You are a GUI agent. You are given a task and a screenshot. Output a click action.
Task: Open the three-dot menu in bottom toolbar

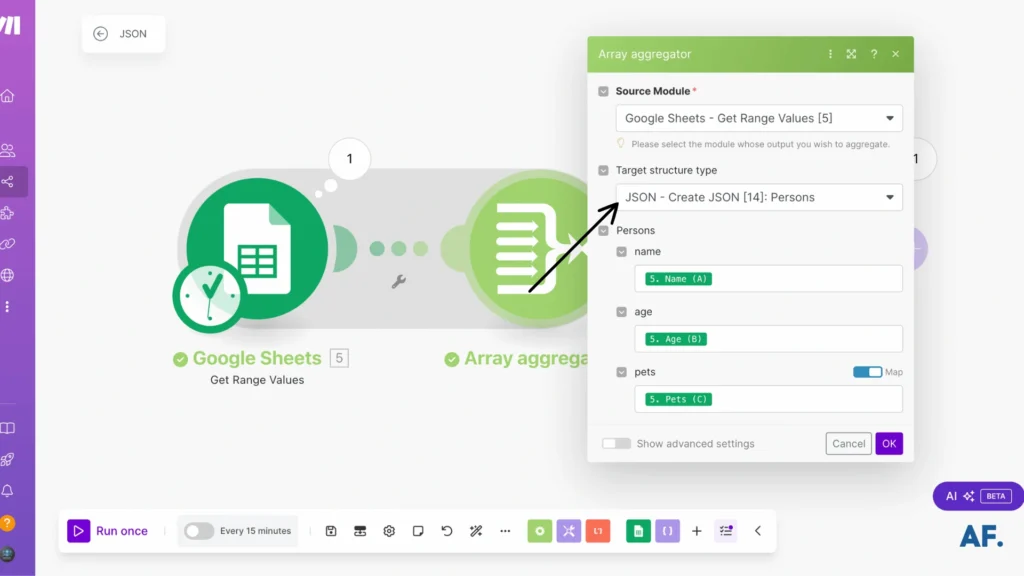click(x=505, y=531)
